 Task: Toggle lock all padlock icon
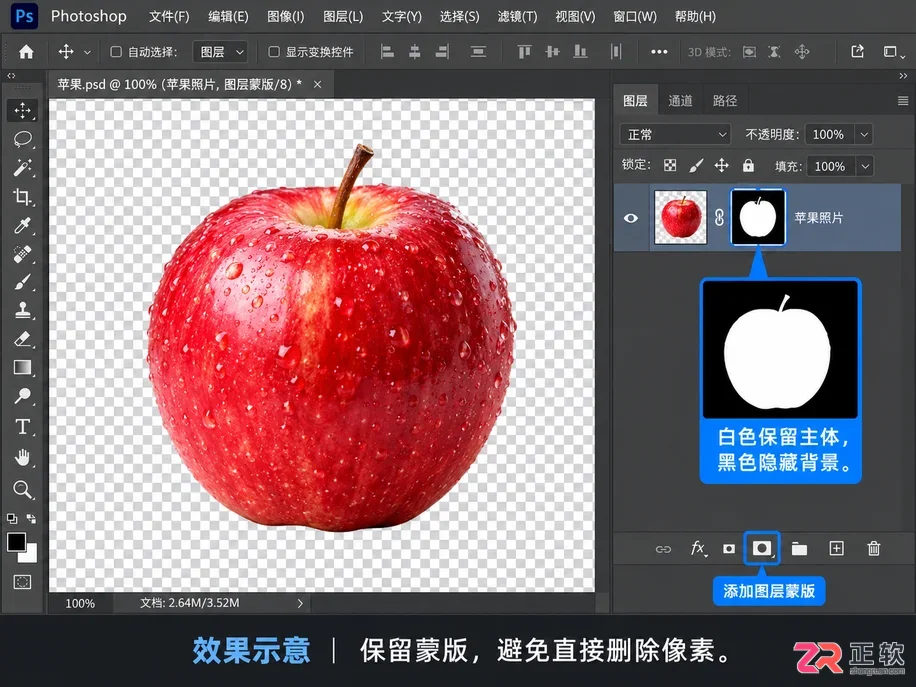(x=748, y=165)
